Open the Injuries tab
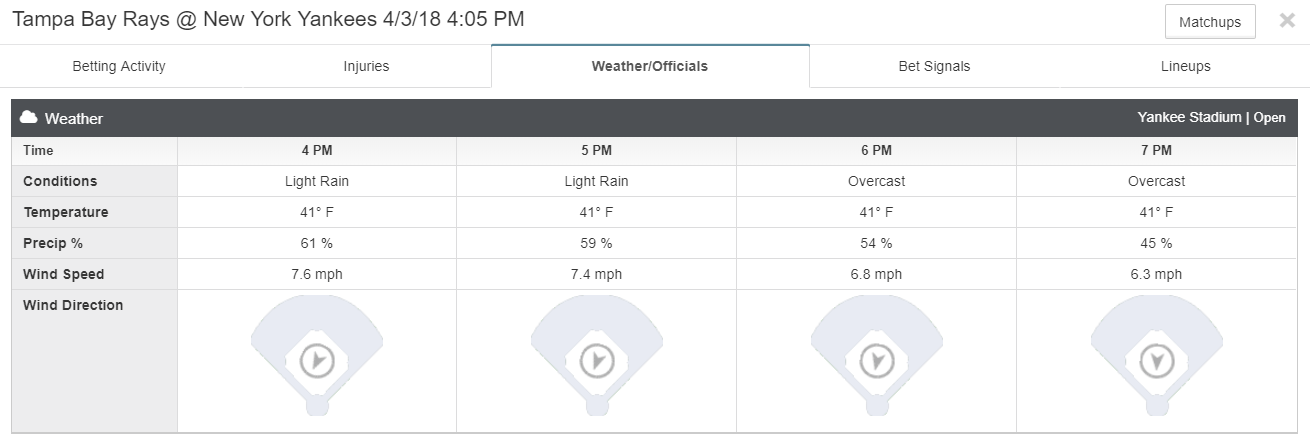 click(366, 66)
